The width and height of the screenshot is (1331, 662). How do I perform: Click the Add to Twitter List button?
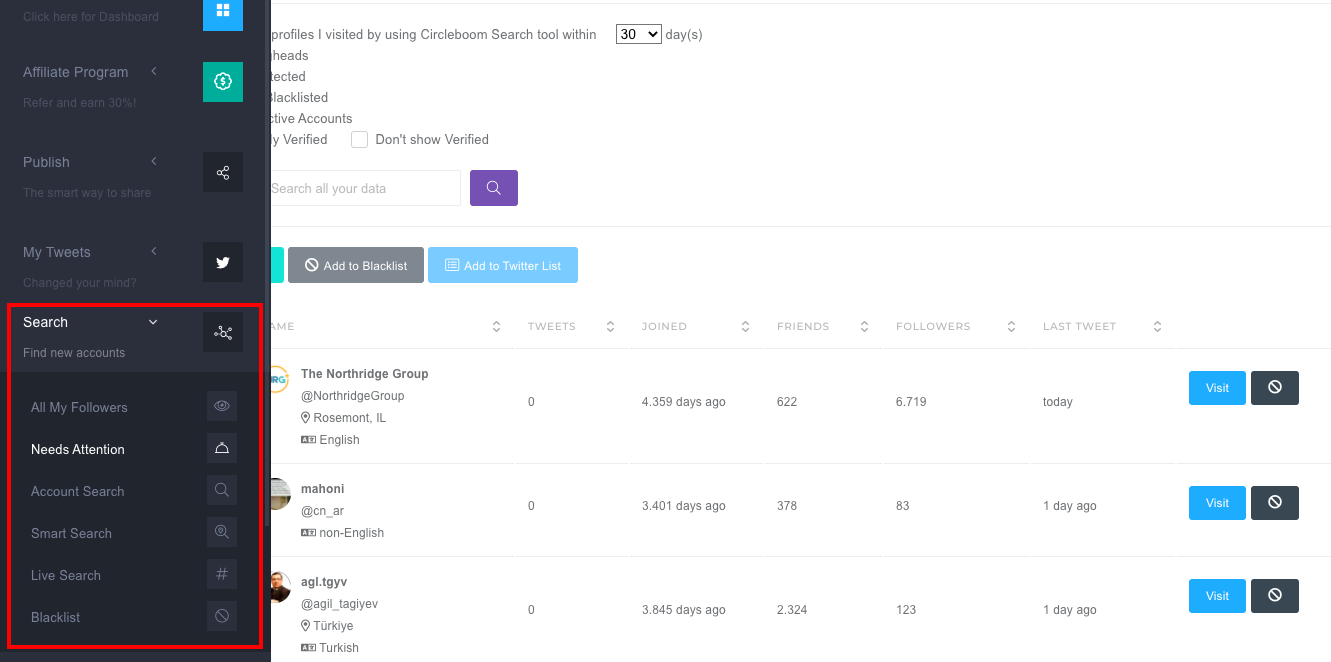point(503,265)
